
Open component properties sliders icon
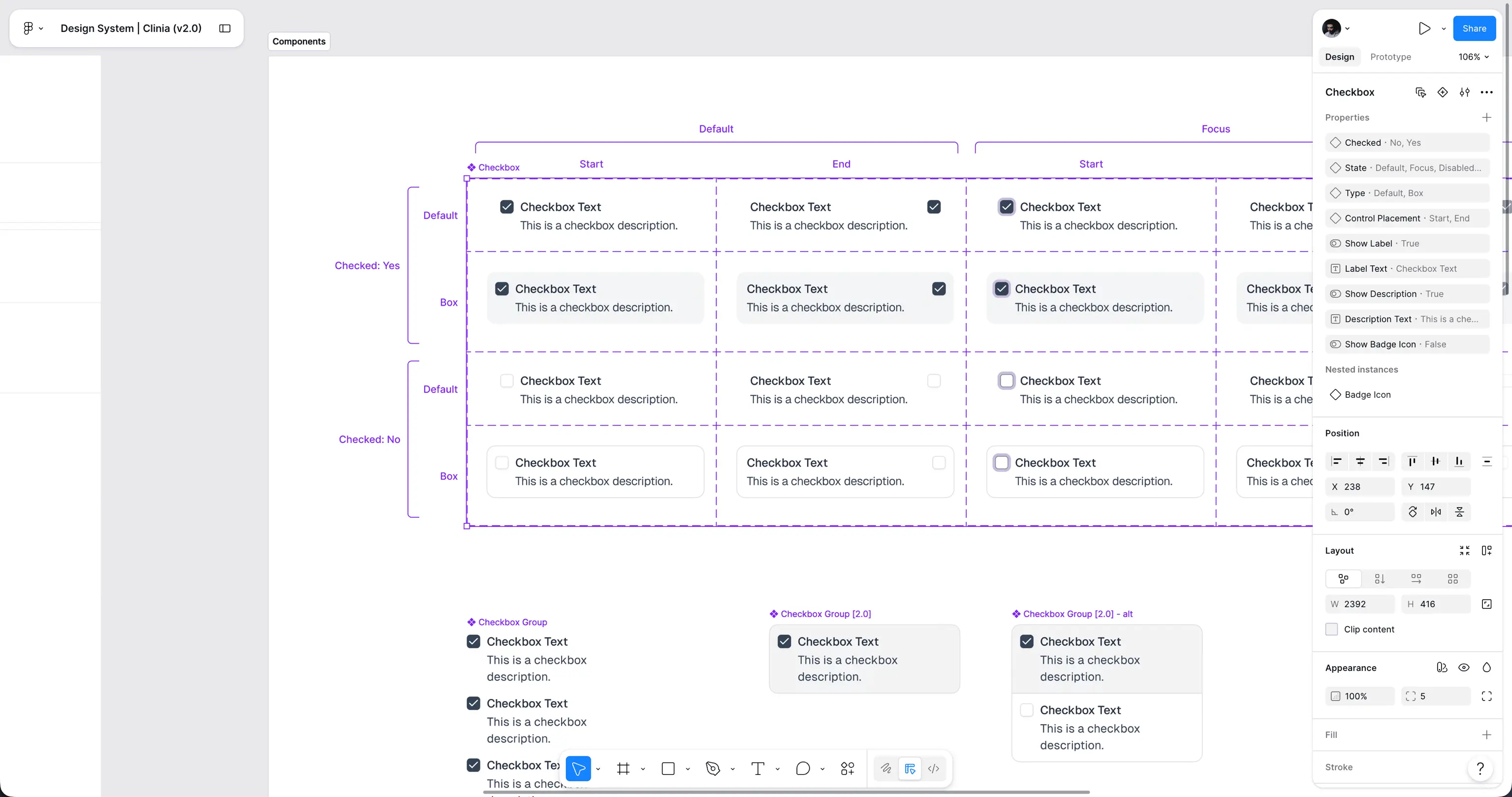click(x=1464, y=92)
